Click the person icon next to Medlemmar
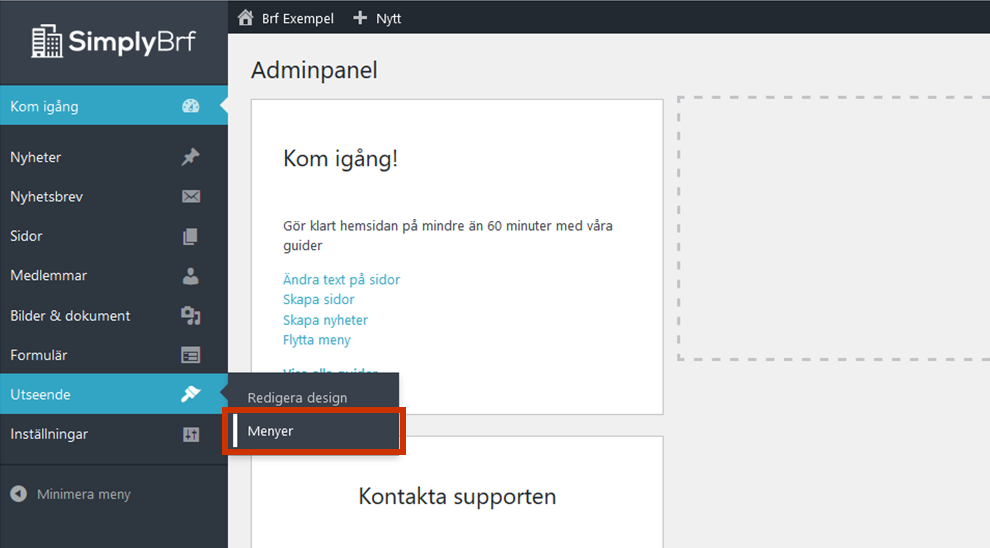The width and height of the screenshot is (990, 548). coord(190,276)
